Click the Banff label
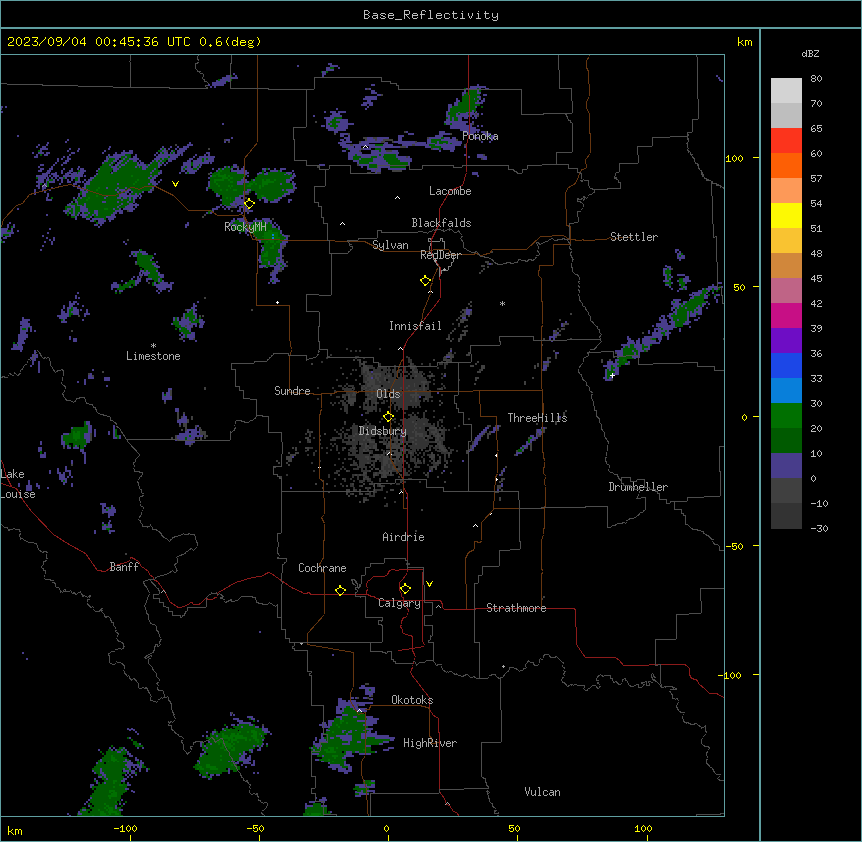The width and height of the screenshot is (862, 842). pyautogui.click(x=124, y=567)
